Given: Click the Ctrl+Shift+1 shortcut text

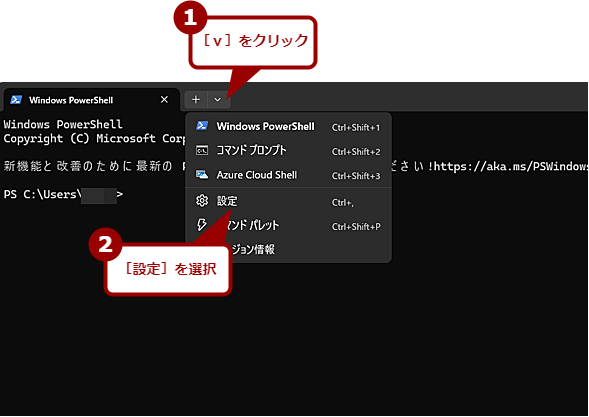Looking at the screenshot, I should (356, 128).
